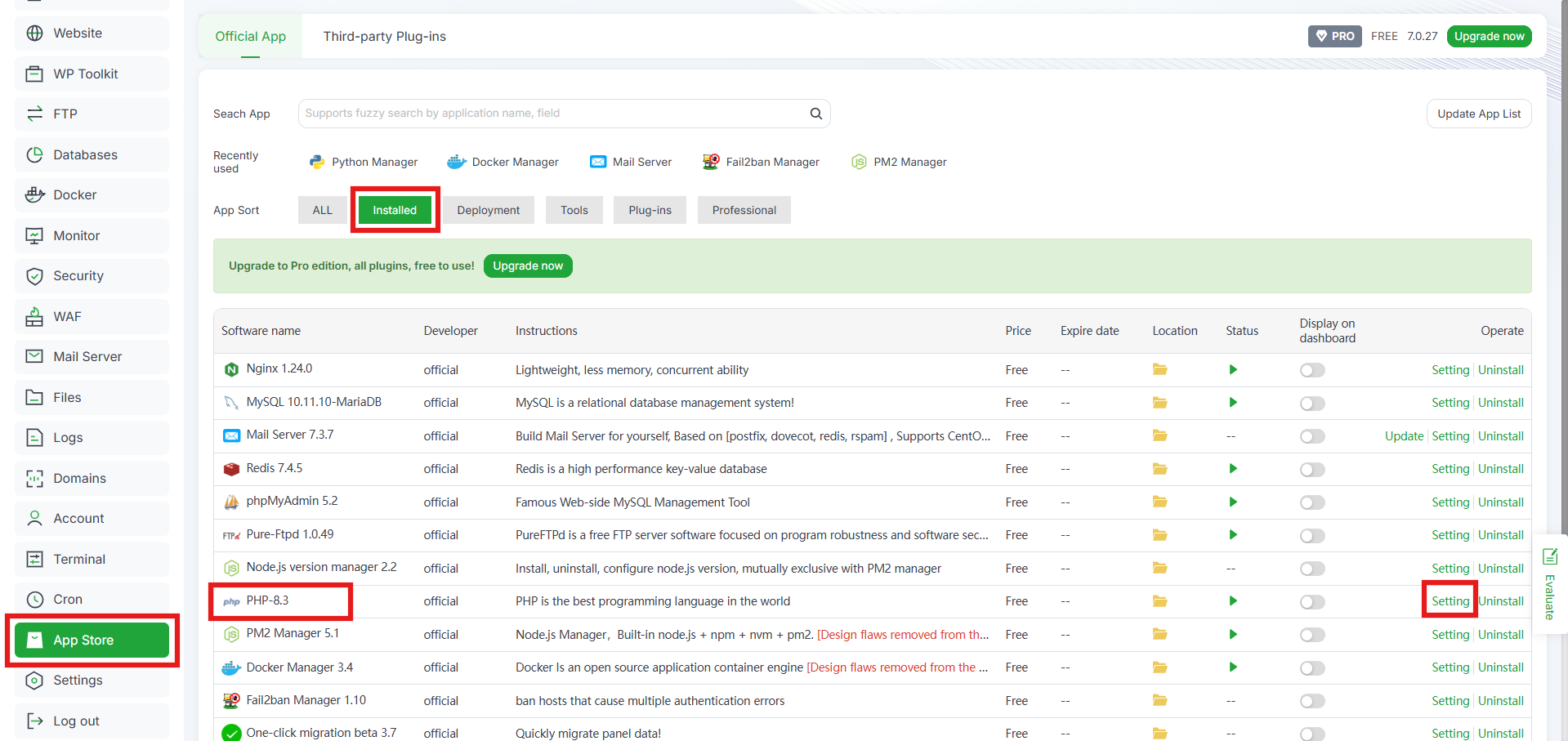Select App Store in the sidebar
The width and height of the screenshot is (1568, 741).
point(92,640)
